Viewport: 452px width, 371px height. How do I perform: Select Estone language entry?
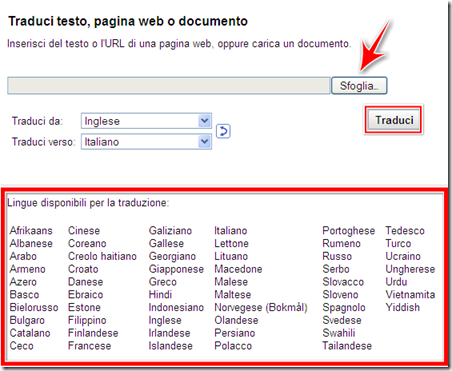pos(84,307)
